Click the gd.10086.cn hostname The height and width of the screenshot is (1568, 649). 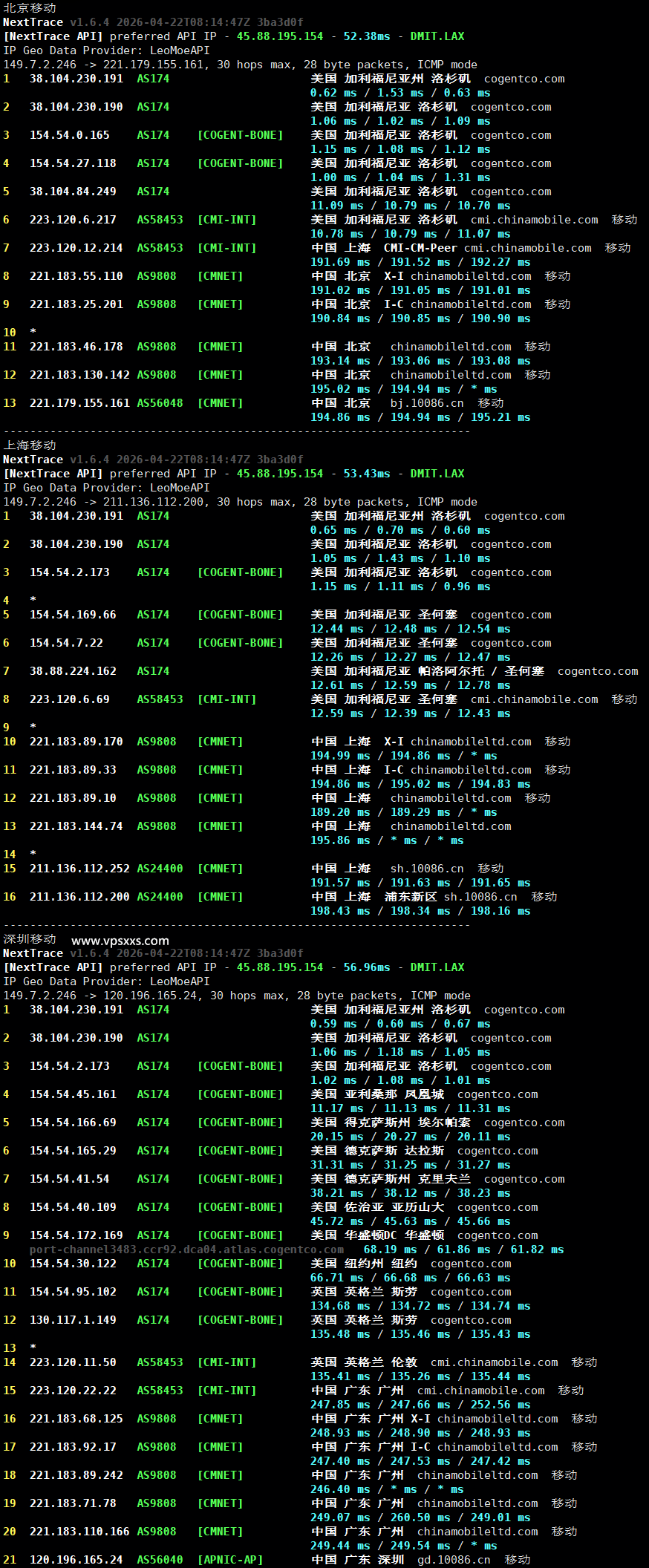(x=454, y=1560)
